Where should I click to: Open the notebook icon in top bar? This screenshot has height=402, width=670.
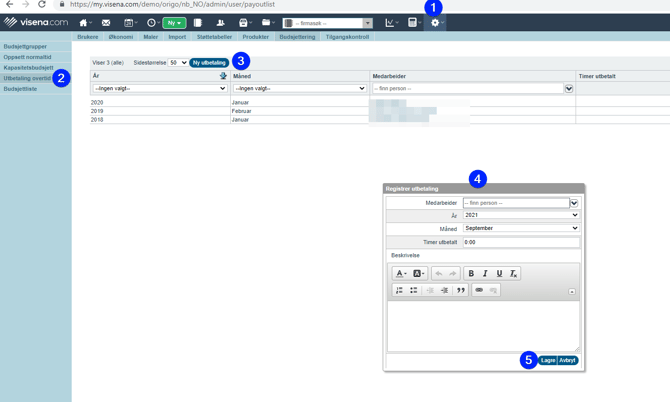click(197, 23)
